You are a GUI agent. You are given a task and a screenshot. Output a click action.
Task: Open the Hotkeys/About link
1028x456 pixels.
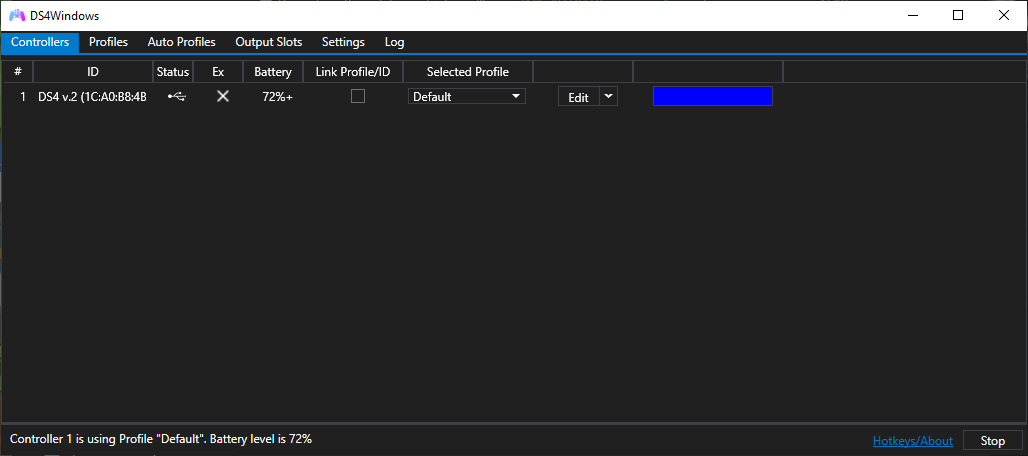[x=913, y=441]
